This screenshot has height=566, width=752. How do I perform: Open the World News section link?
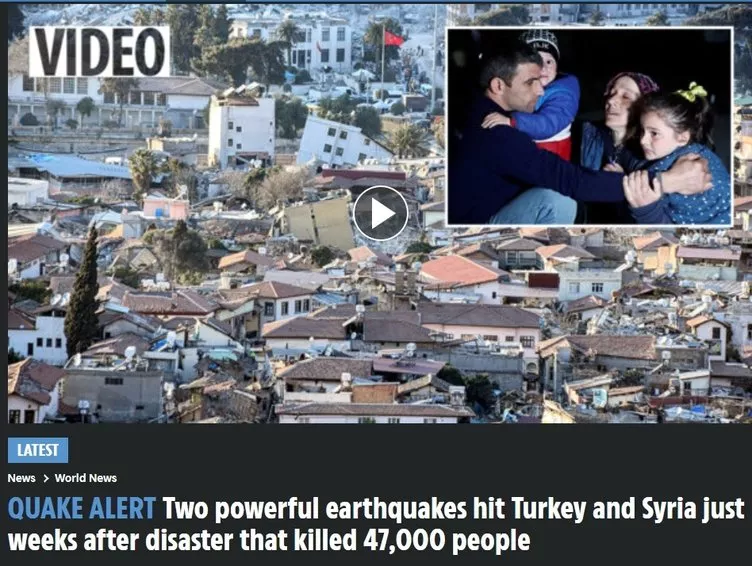pos(86,478)
